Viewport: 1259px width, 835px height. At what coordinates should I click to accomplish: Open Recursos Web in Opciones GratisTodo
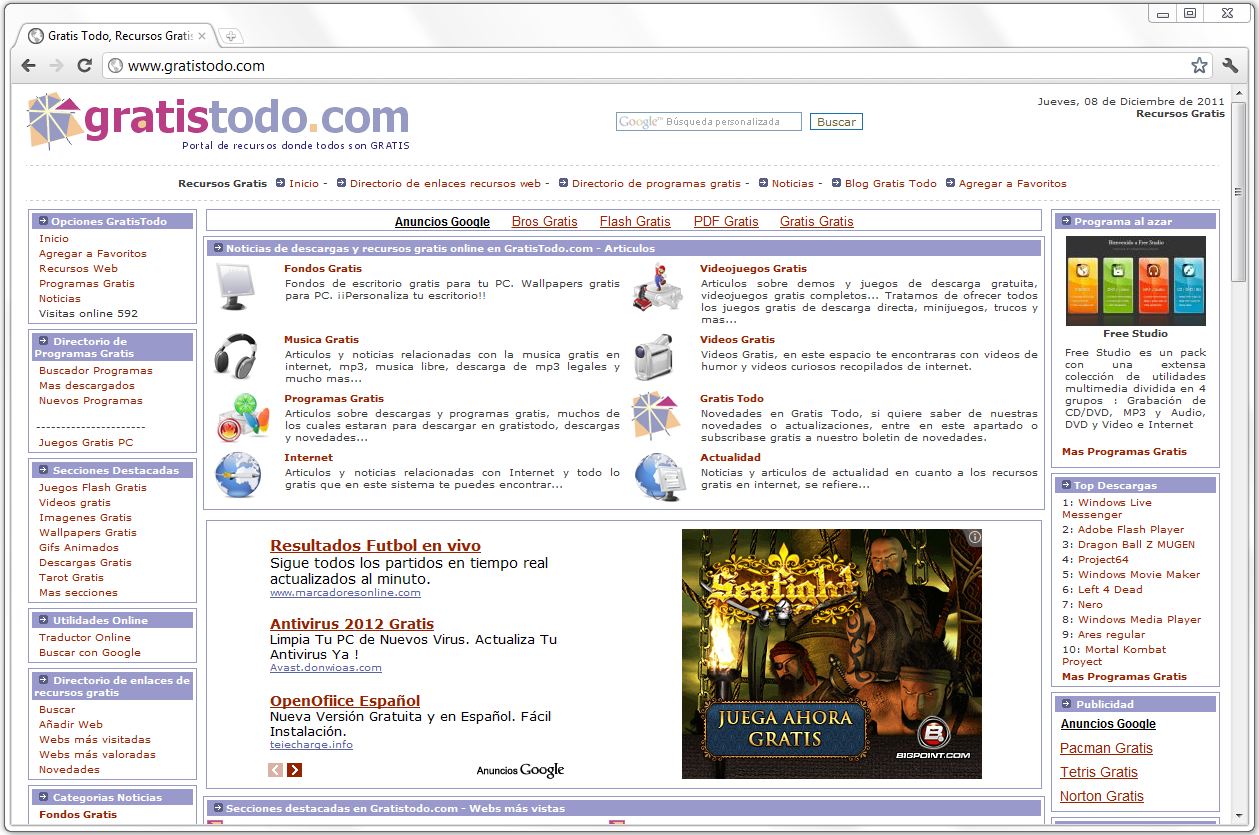click(78, 269)
